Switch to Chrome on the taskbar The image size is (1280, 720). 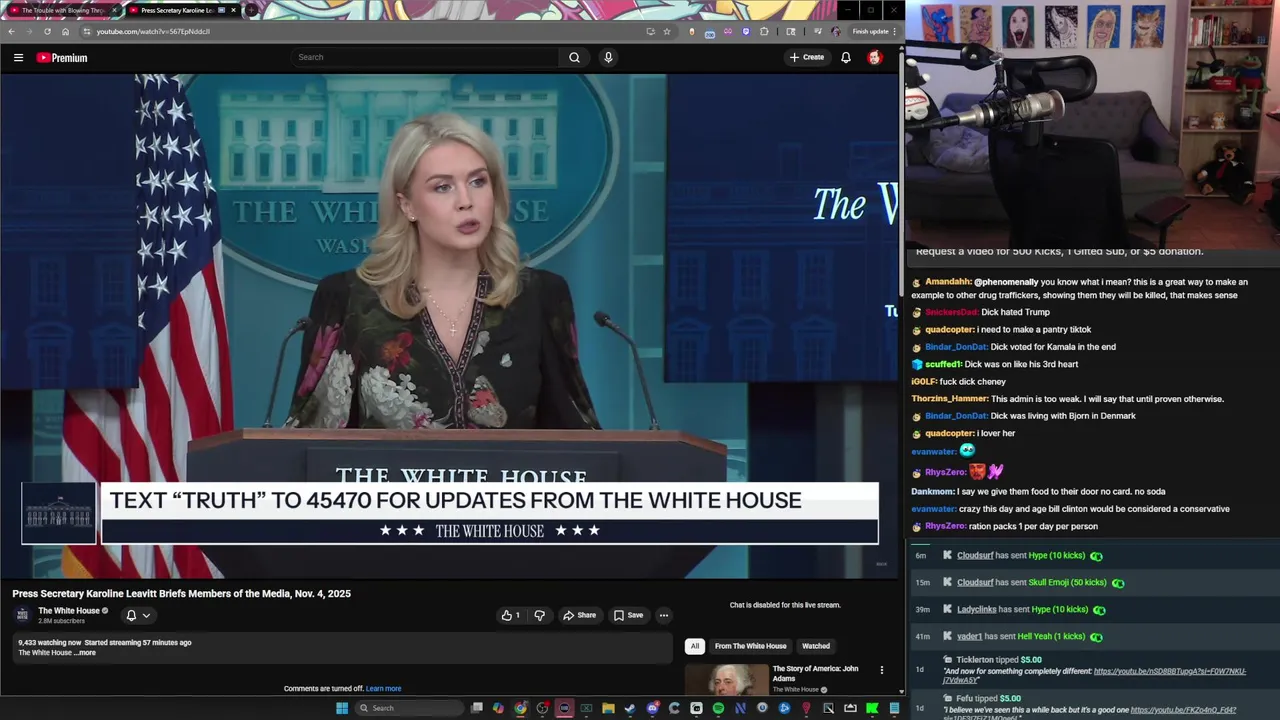coord(520,708)
